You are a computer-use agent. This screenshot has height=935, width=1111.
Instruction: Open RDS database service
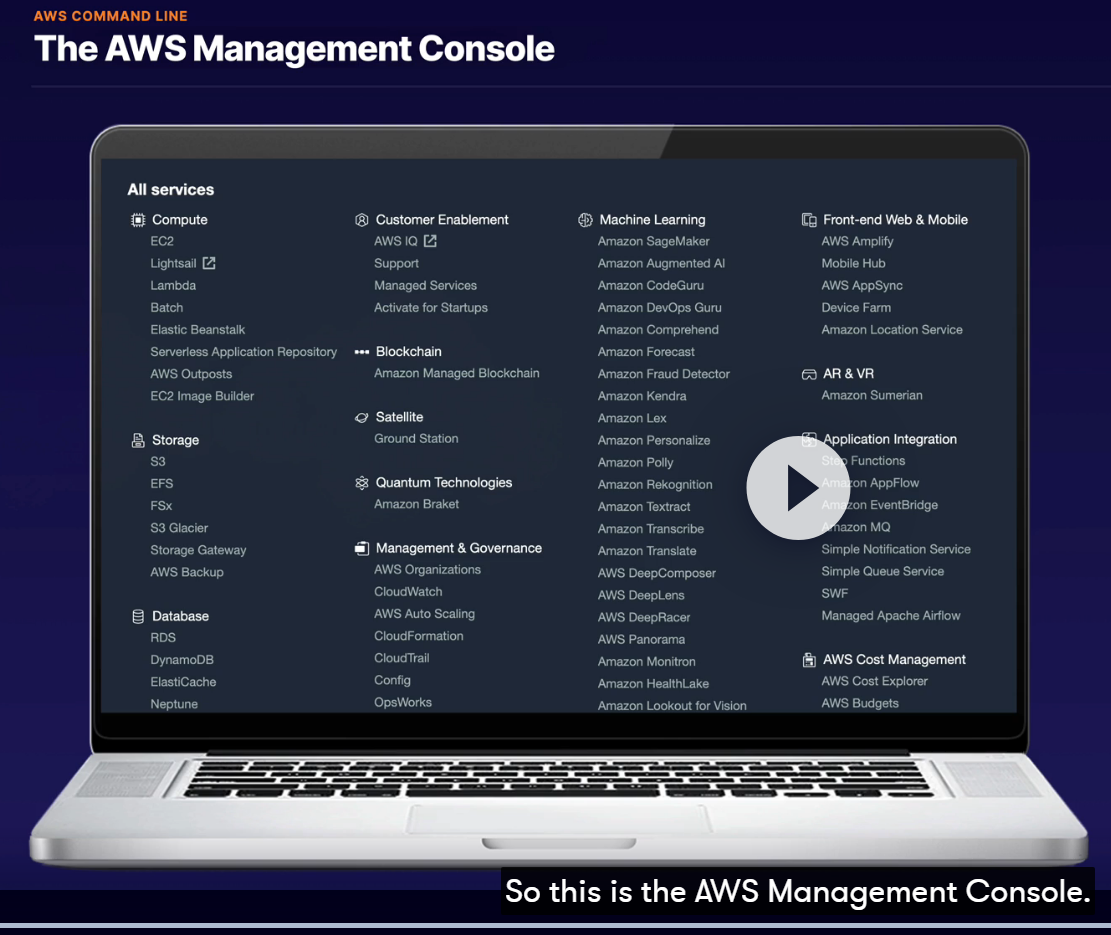pyautogui.click(x=163, y=638)
